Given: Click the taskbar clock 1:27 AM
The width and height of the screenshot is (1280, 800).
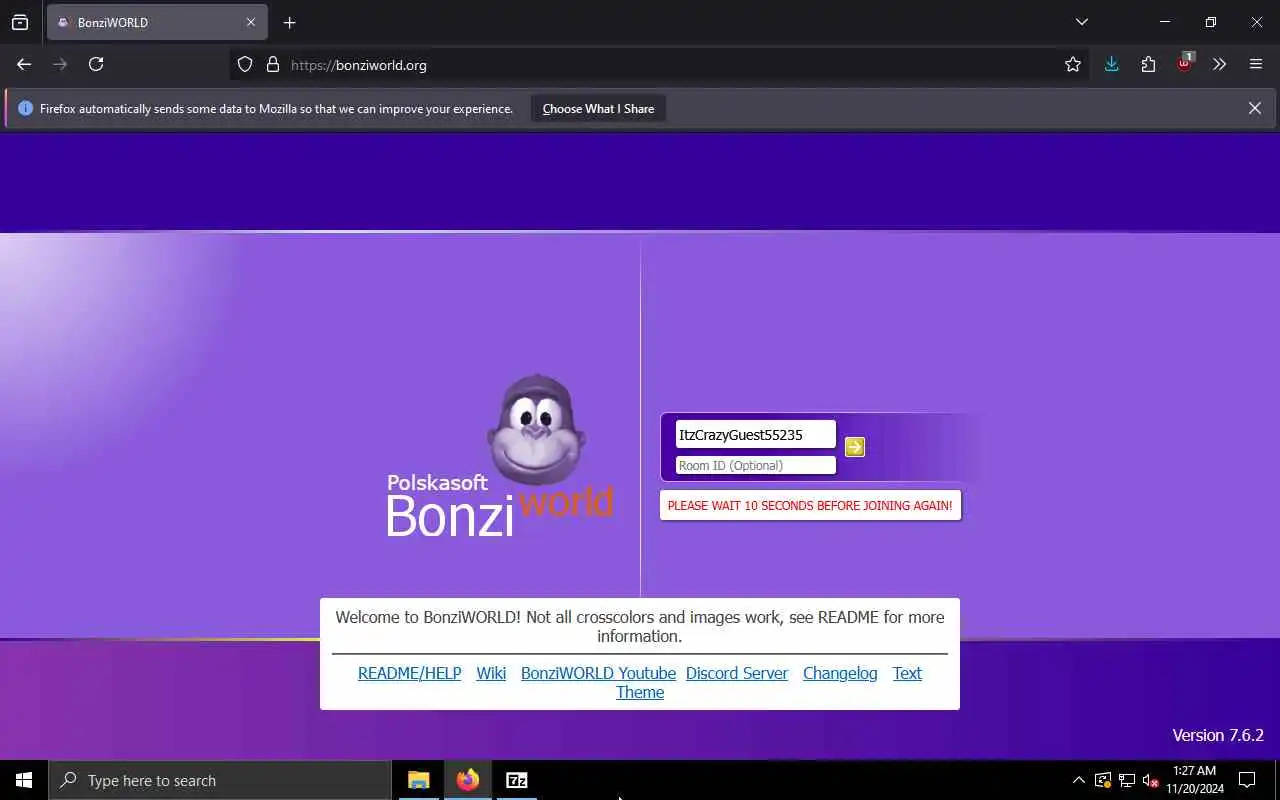Looking at the screenshot, I should tap(1194, 780).
